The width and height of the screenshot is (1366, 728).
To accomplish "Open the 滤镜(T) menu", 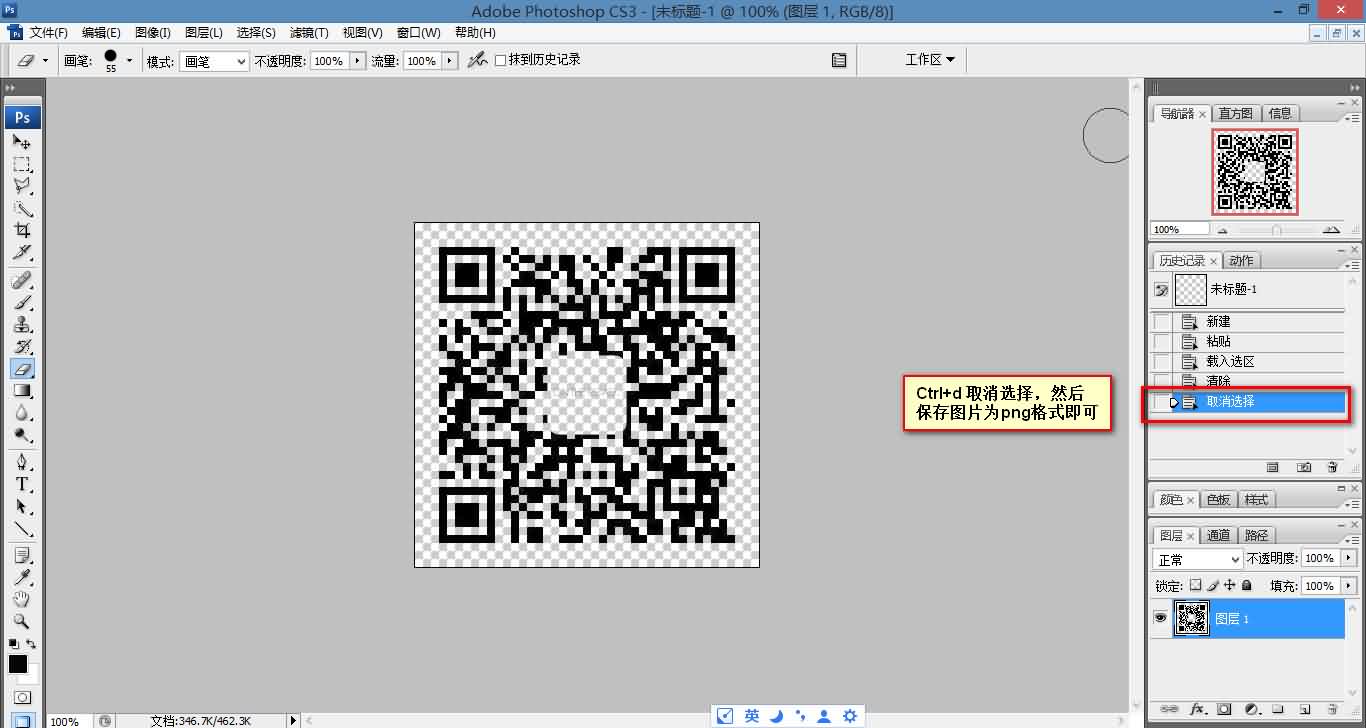I will pyautogui.click(x=309, y=33).
